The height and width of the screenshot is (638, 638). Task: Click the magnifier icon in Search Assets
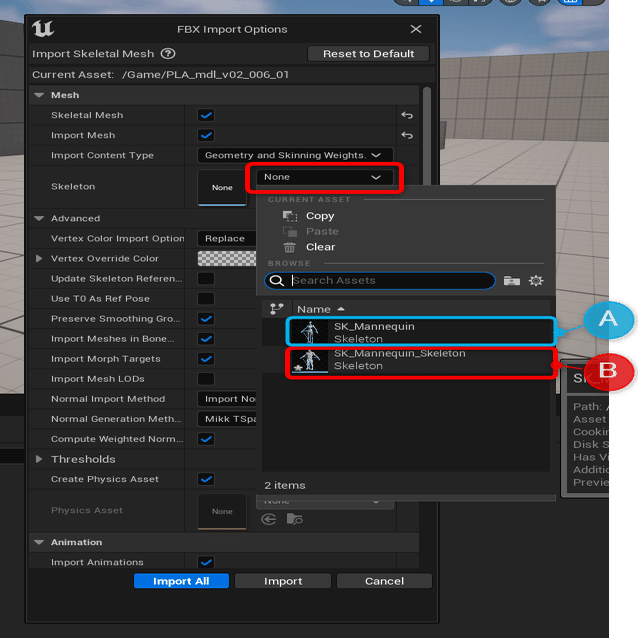[277, 280]
